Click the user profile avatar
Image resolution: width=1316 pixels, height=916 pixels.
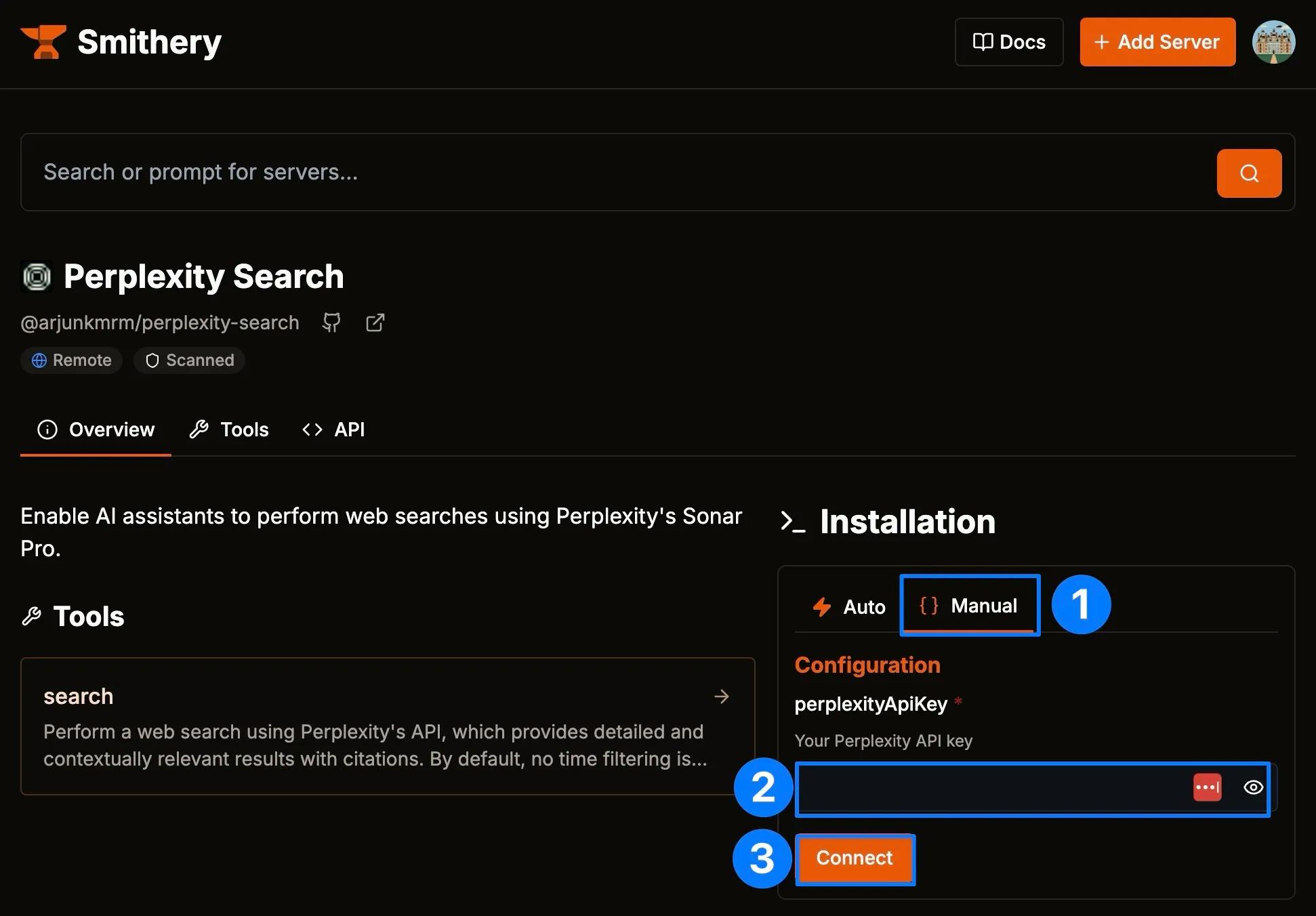(x=1273, y=42)
